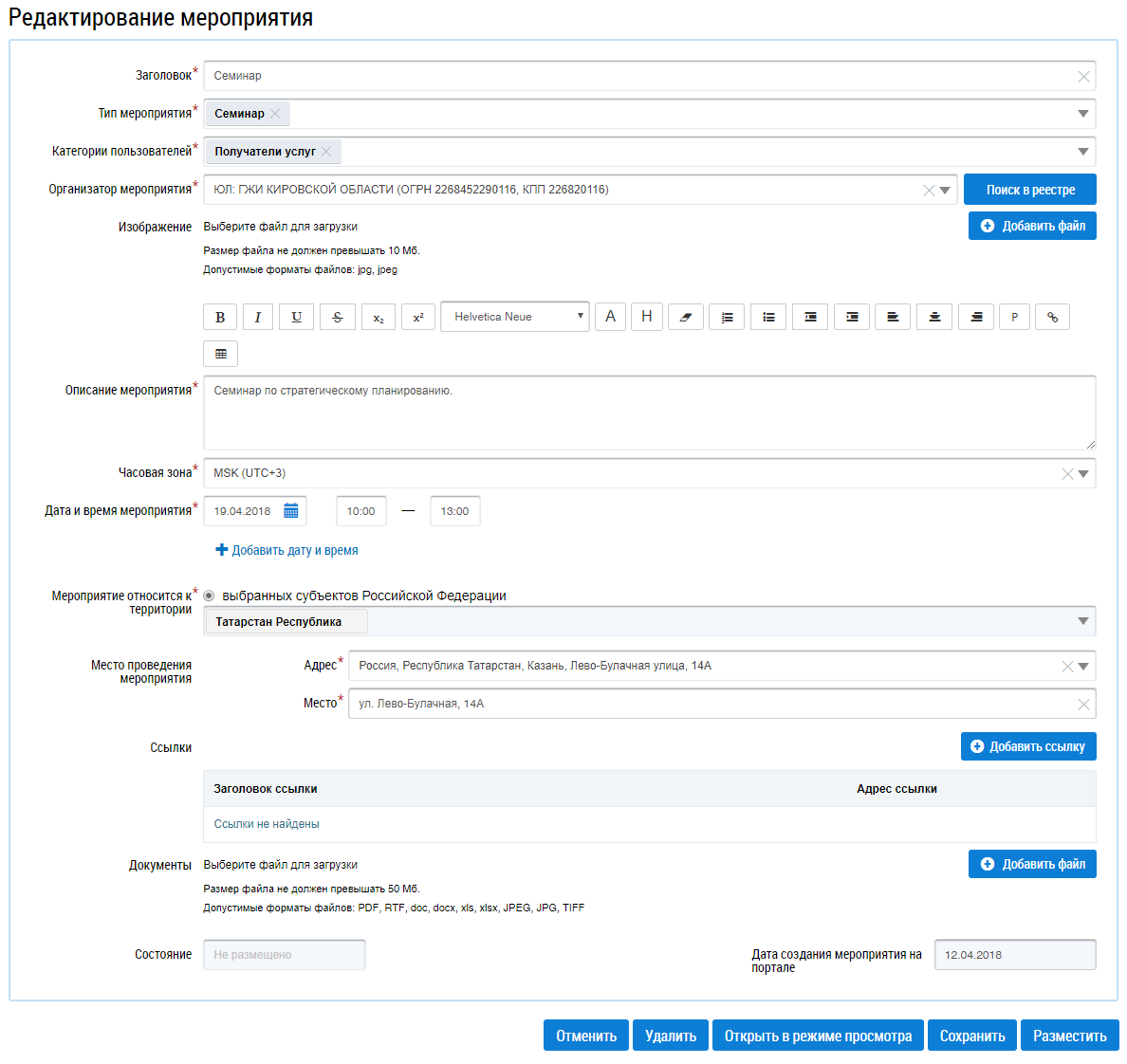Click 'Добавить ссылку' button
The width and height of the screenshot is (1127, 1064).
coord(1028,746)
